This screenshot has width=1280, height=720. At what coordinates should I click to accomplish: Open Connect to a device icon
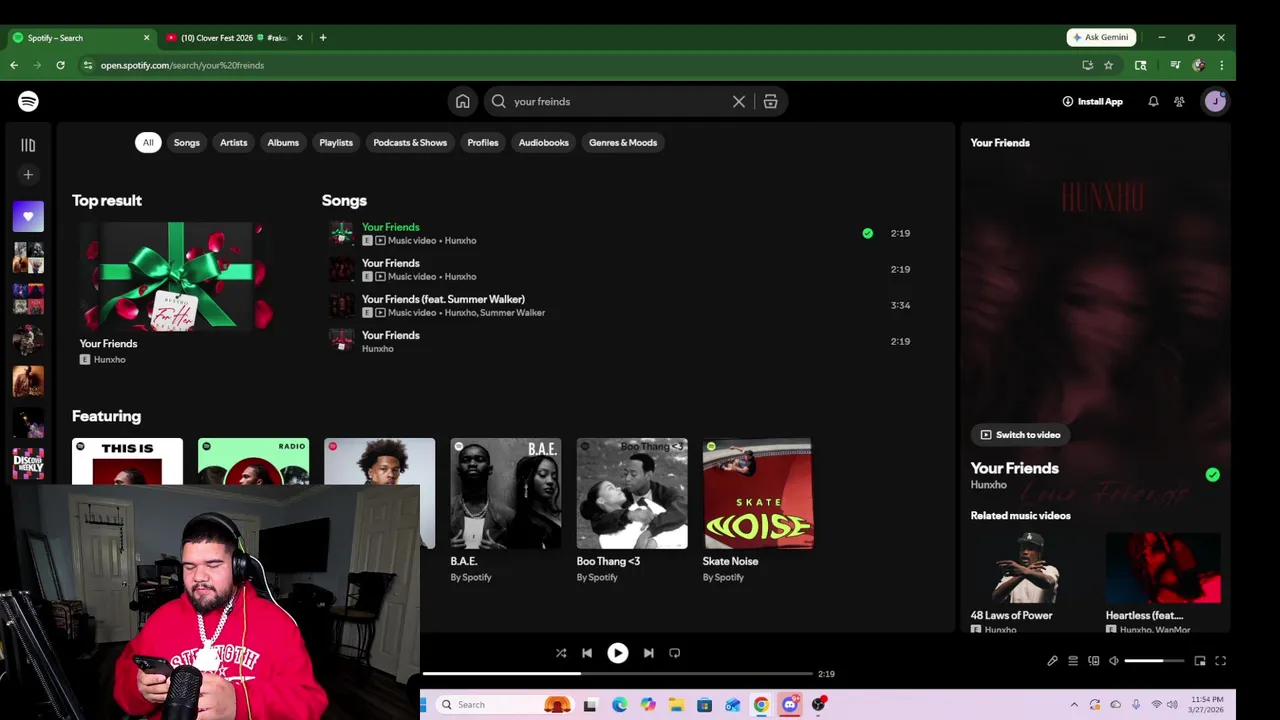coord(1093,661)
